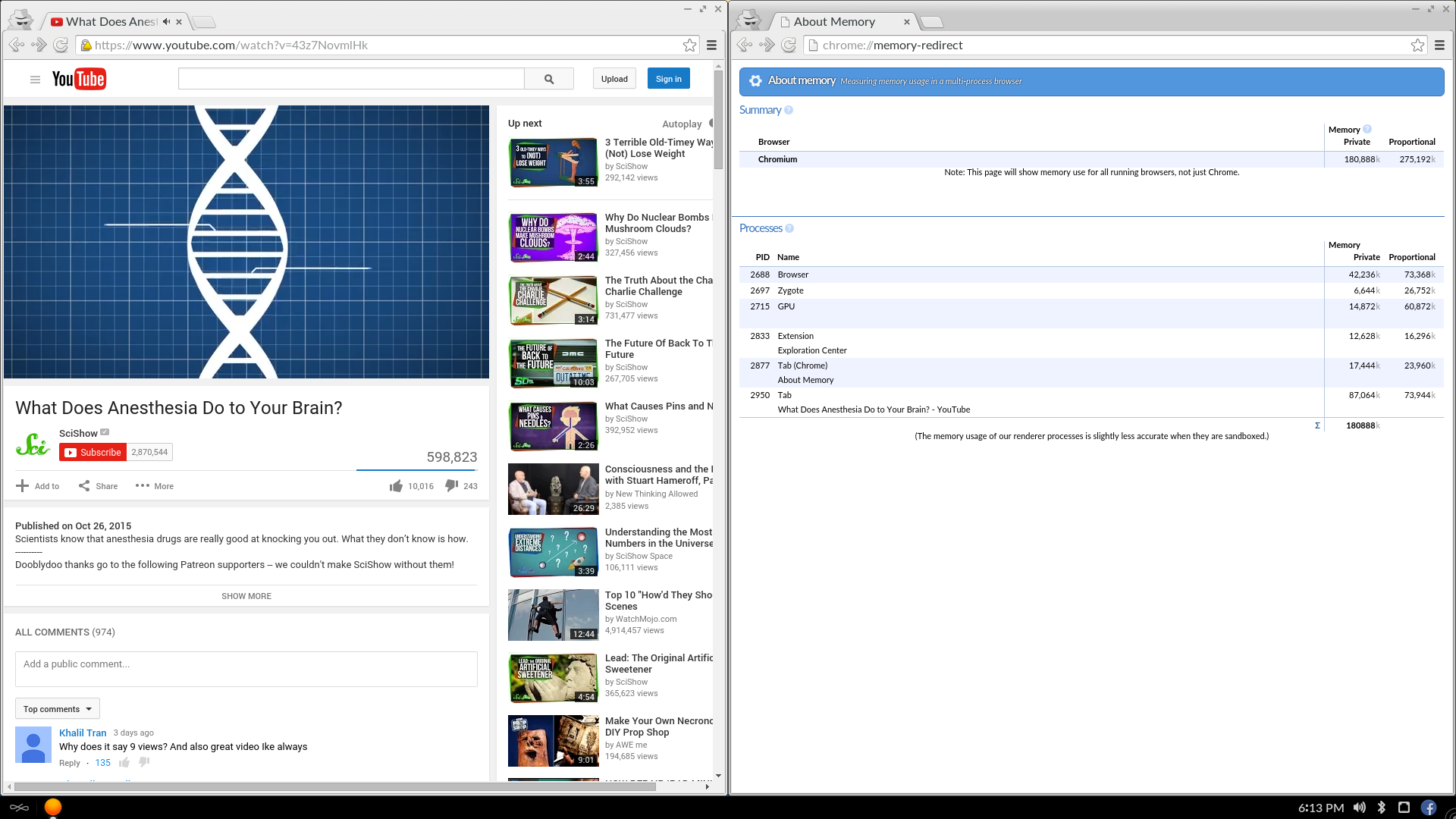Dislike Khalil Tran's comment
The width and height of the screenshot is (1456, 819).
click(144, 763)
